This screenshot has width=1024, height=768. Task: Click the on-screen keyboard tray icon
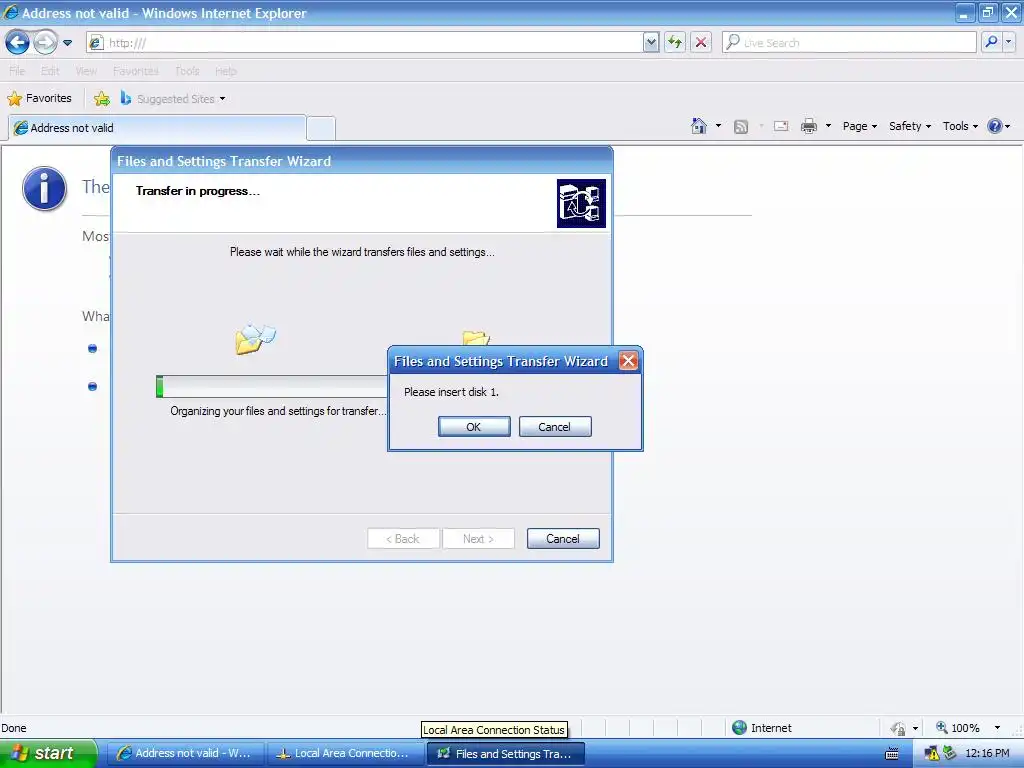pos(891,754)
